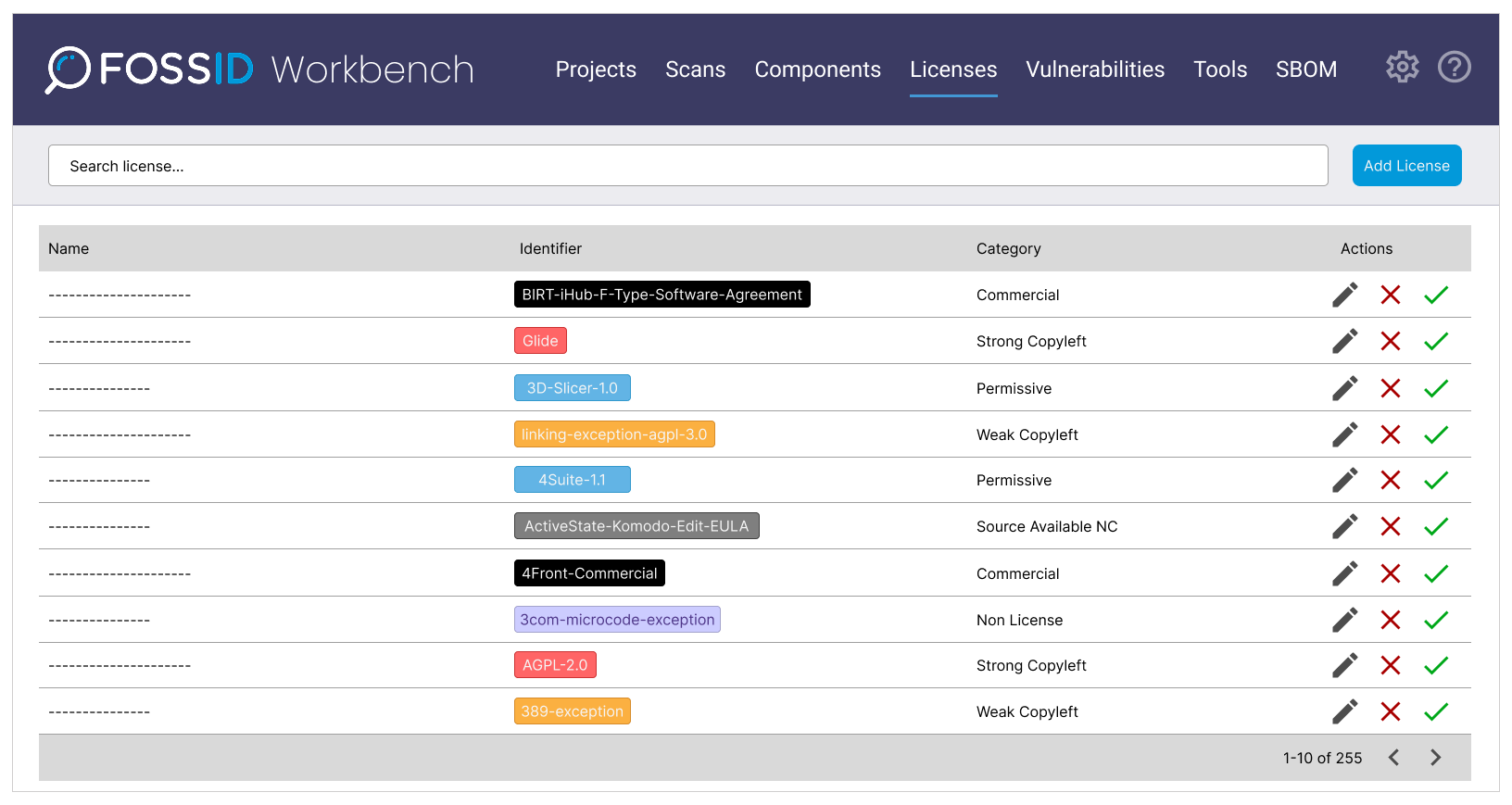Click the 4Suite-1.1 identifier badge
Viewport: 1512px width, 805px height.
click(573, 480)
